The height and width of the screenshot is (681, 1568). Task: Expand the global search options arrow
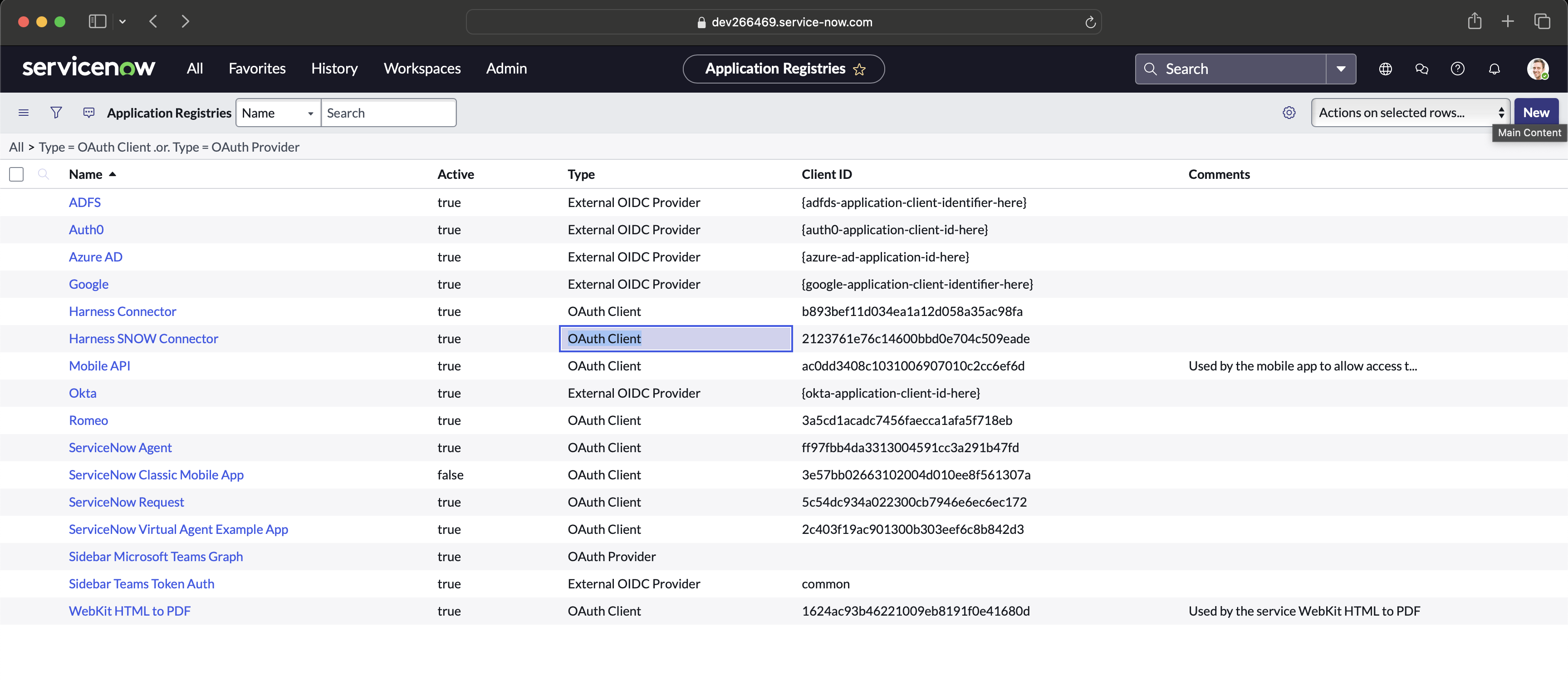1341,69
